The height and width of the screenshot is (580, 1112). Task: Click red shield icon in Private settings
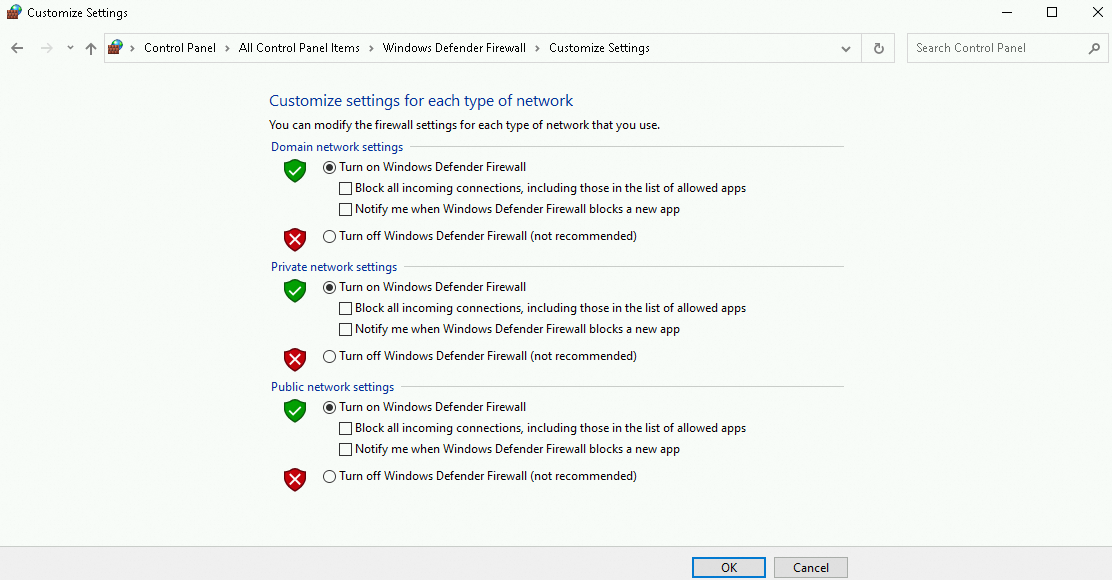[x=295, y=359]
